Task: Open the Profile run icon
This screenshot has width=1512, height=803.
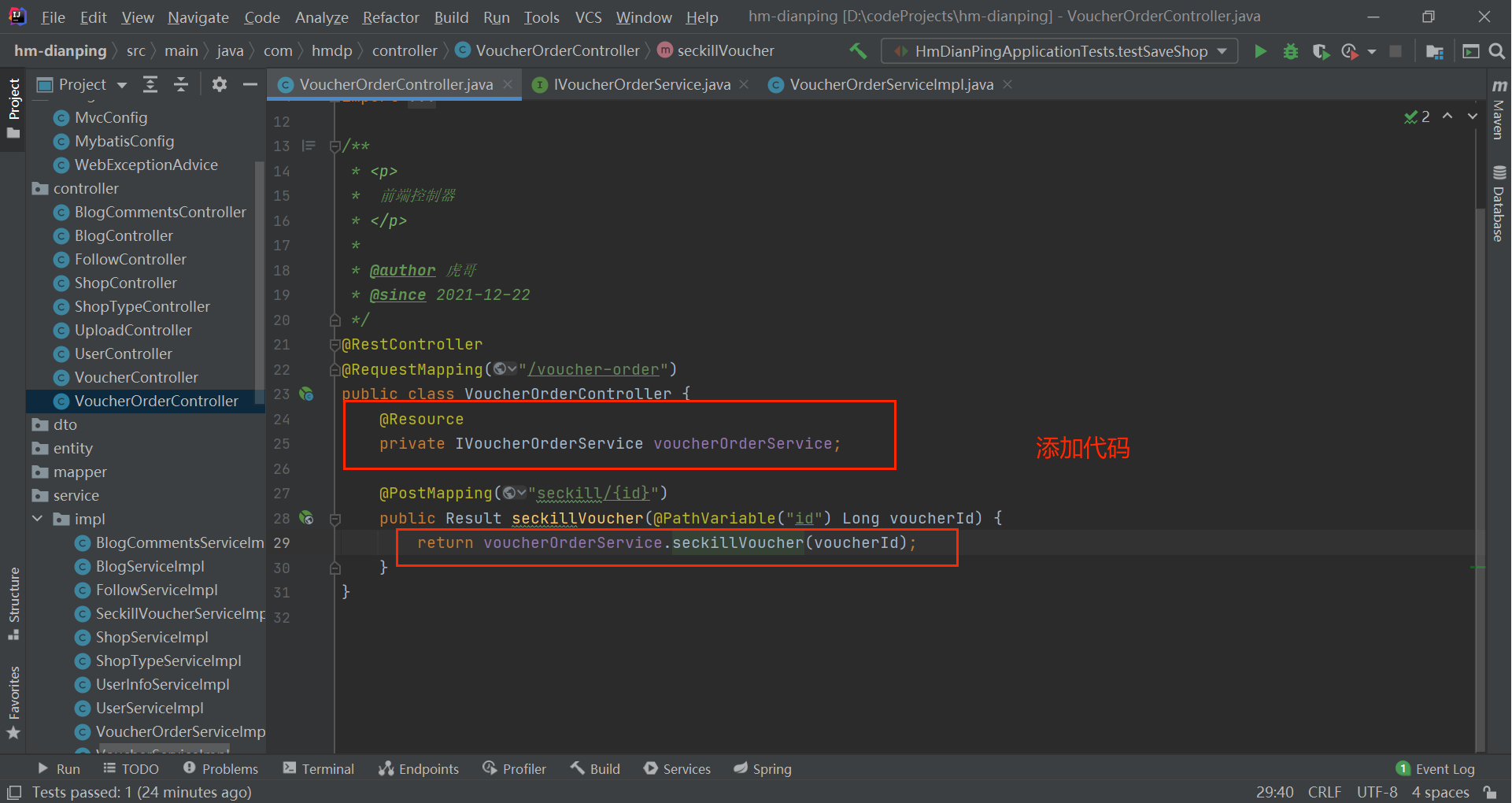Action: tap(1349, 51)
